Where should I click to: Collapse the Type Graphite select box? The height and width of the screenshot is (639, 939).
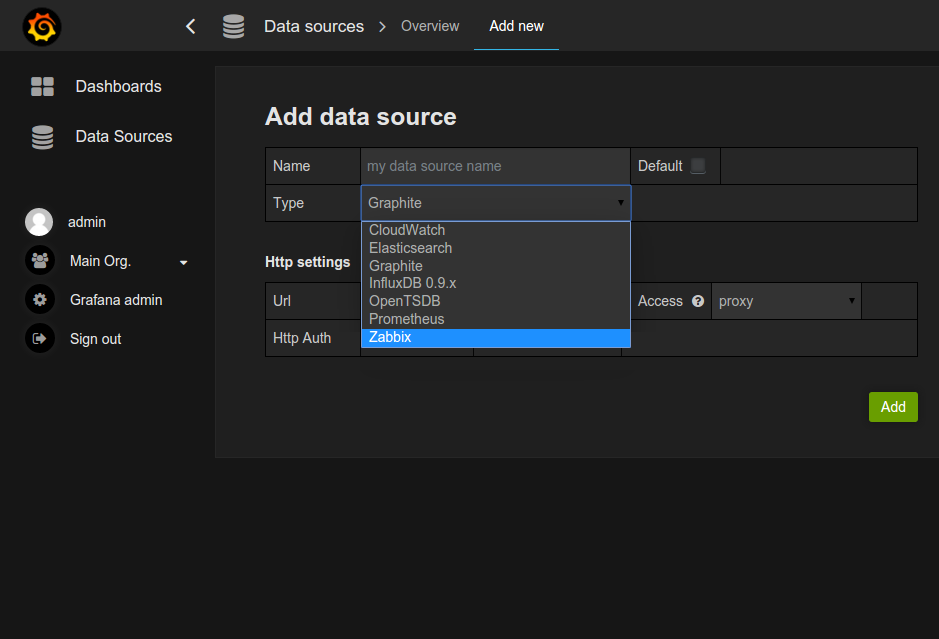coord(495,203)
